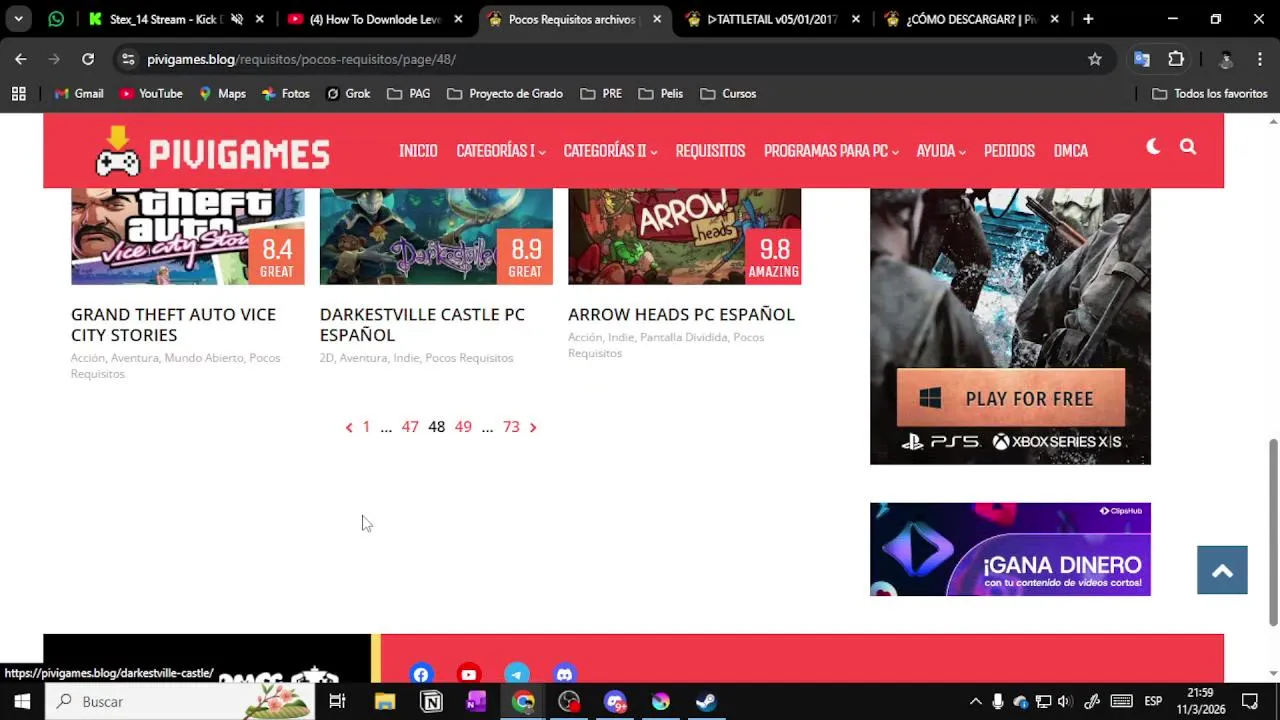Open the browser extensions puzzle icon
The height and width of the screenshot is (720, 1280).
coord(1176,59)
